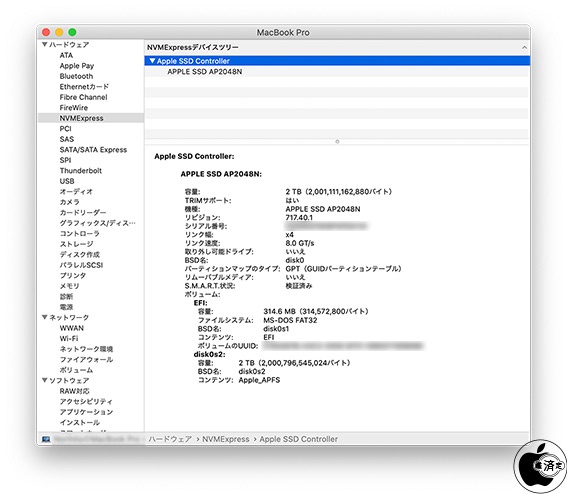Select アプリケーション in the sidebar

click(x=86, y=412)
